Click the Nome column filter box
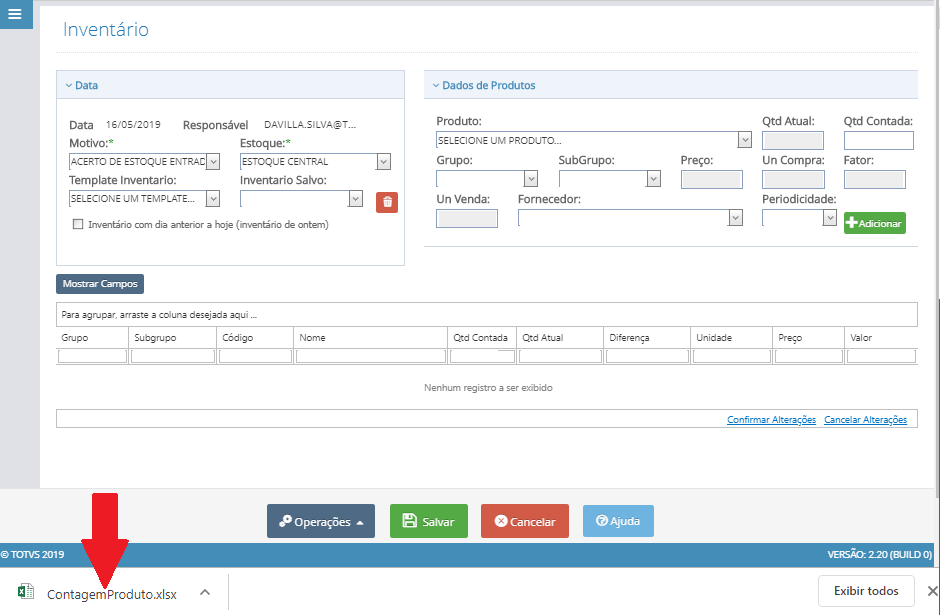940x615 pixels. [370, 356]
